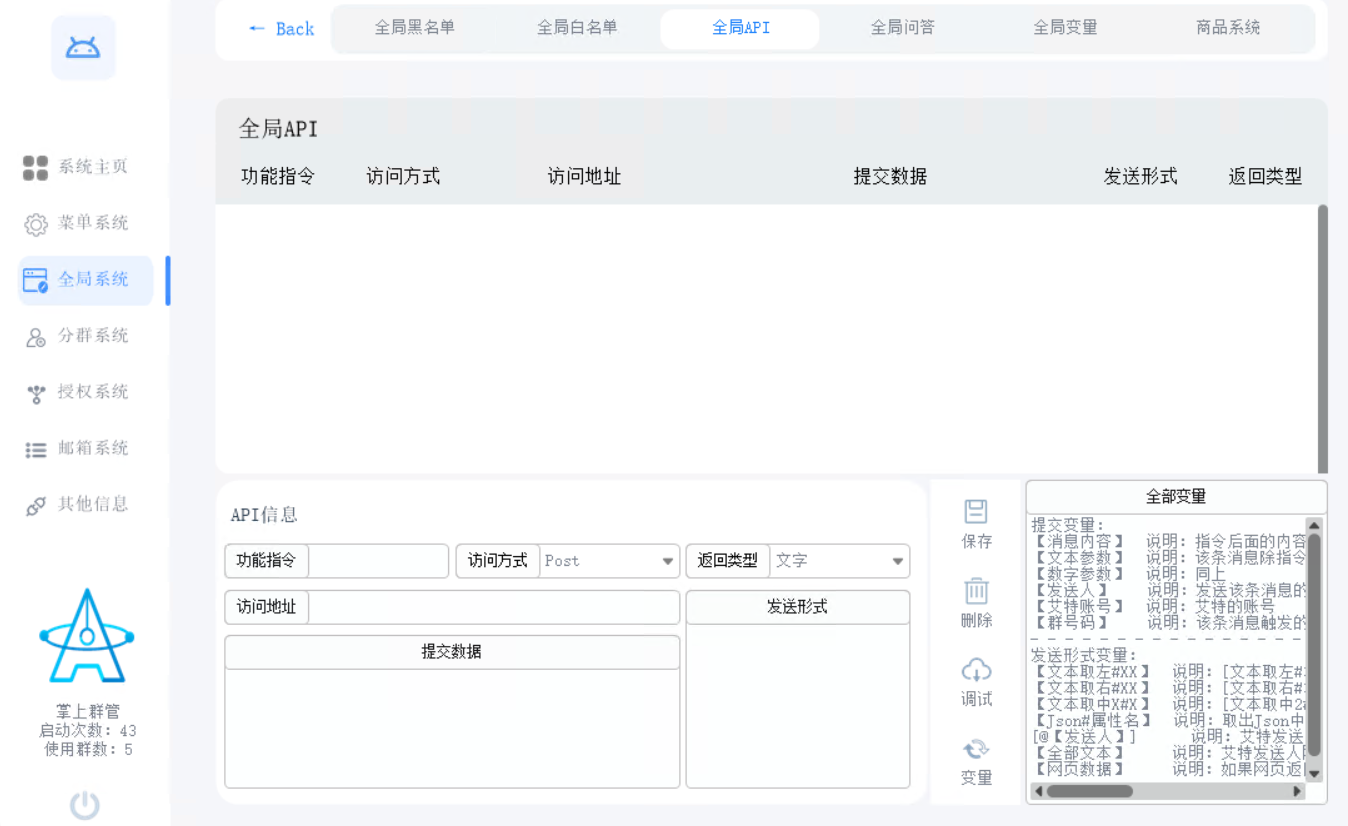Click the 【网页数据】 variable line
1348x826 pixels.
[x=1169, y=769]
